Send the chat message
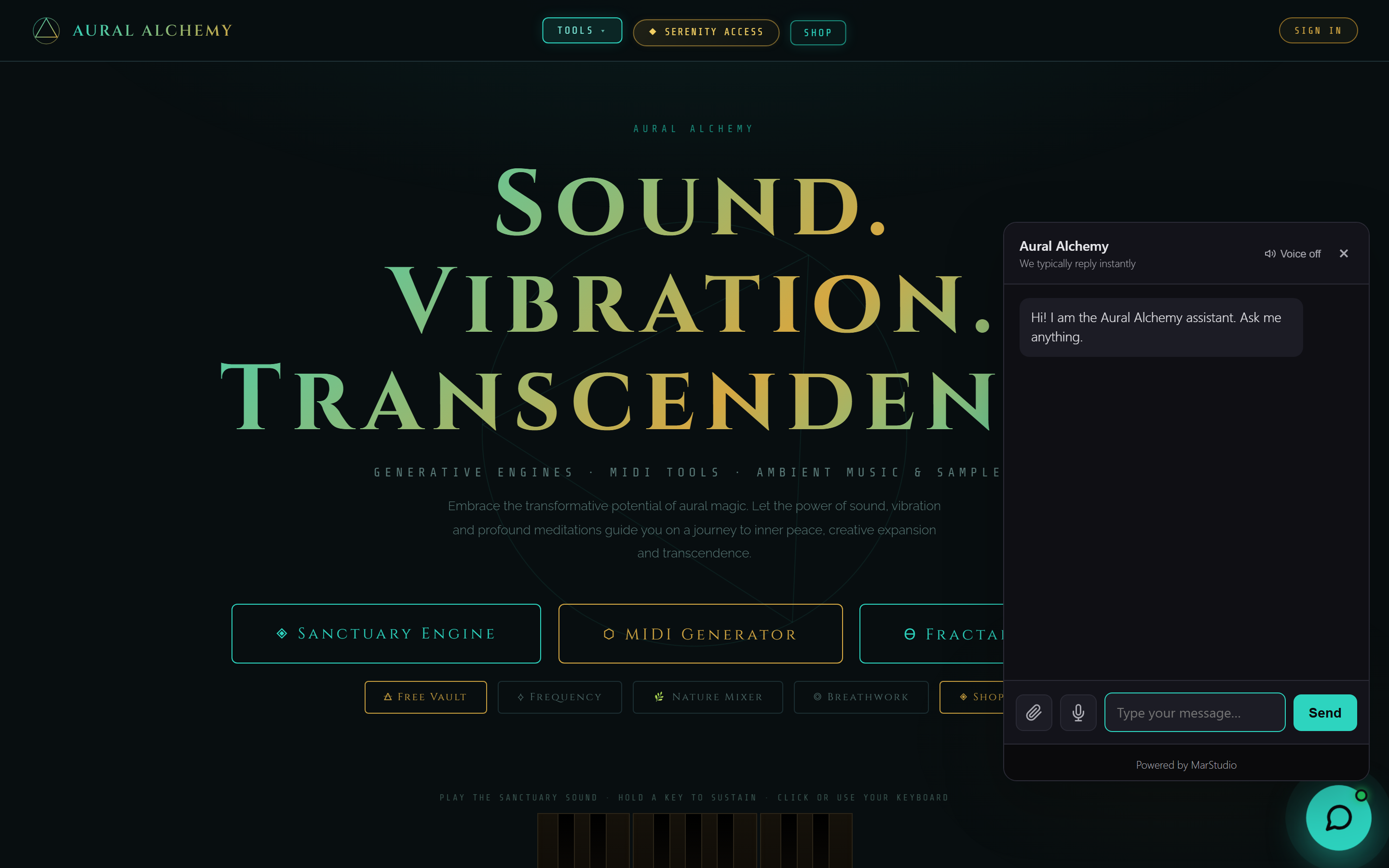 tap(1325, 712)
